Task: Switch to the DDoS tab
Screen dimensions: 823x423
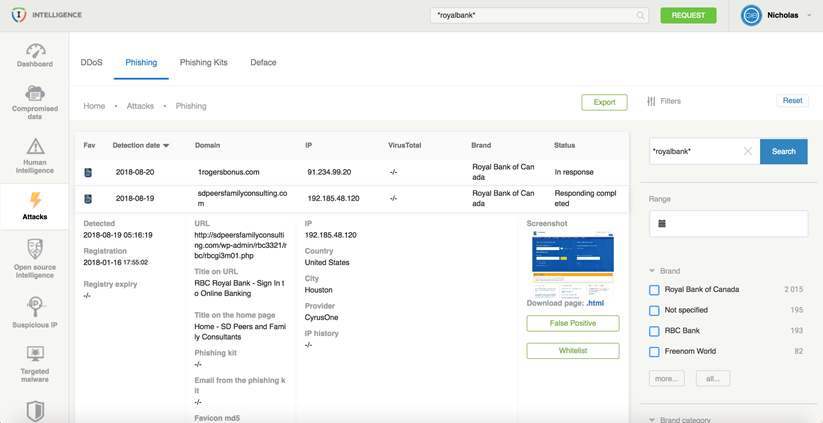Action: 92,63
